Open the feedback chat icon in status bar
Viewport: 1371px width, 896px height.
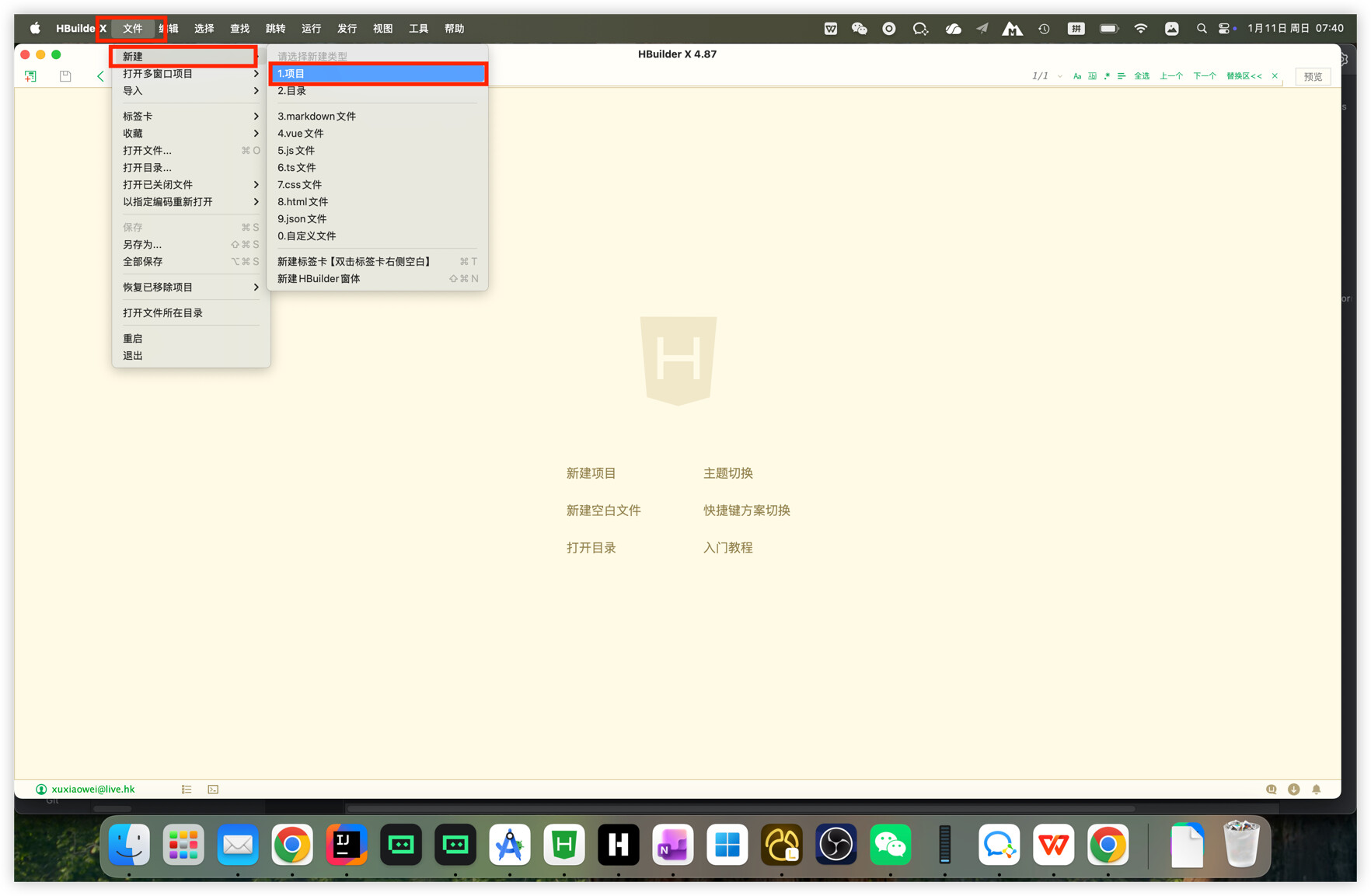[x=1271, y=790]
